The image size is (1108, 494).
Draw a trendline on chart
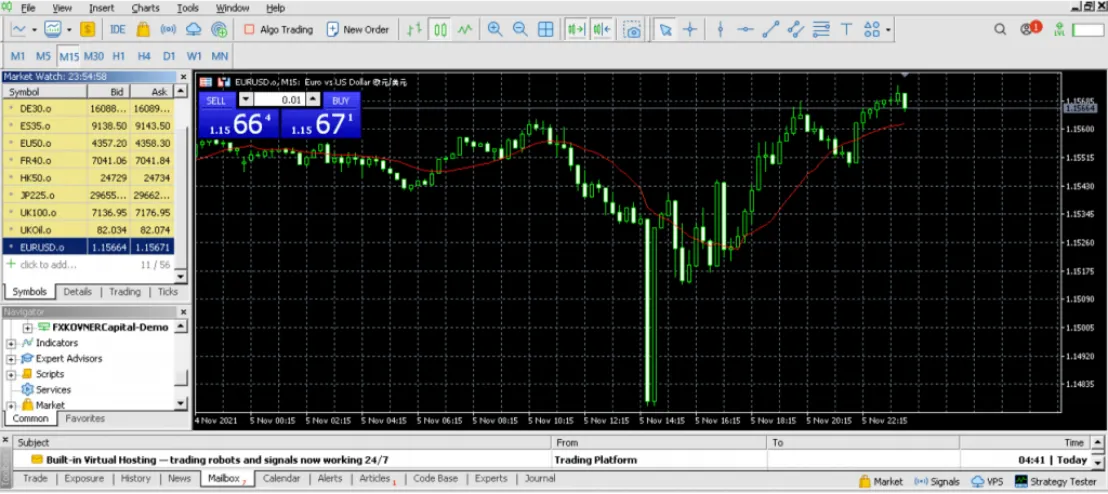[770, 30]
